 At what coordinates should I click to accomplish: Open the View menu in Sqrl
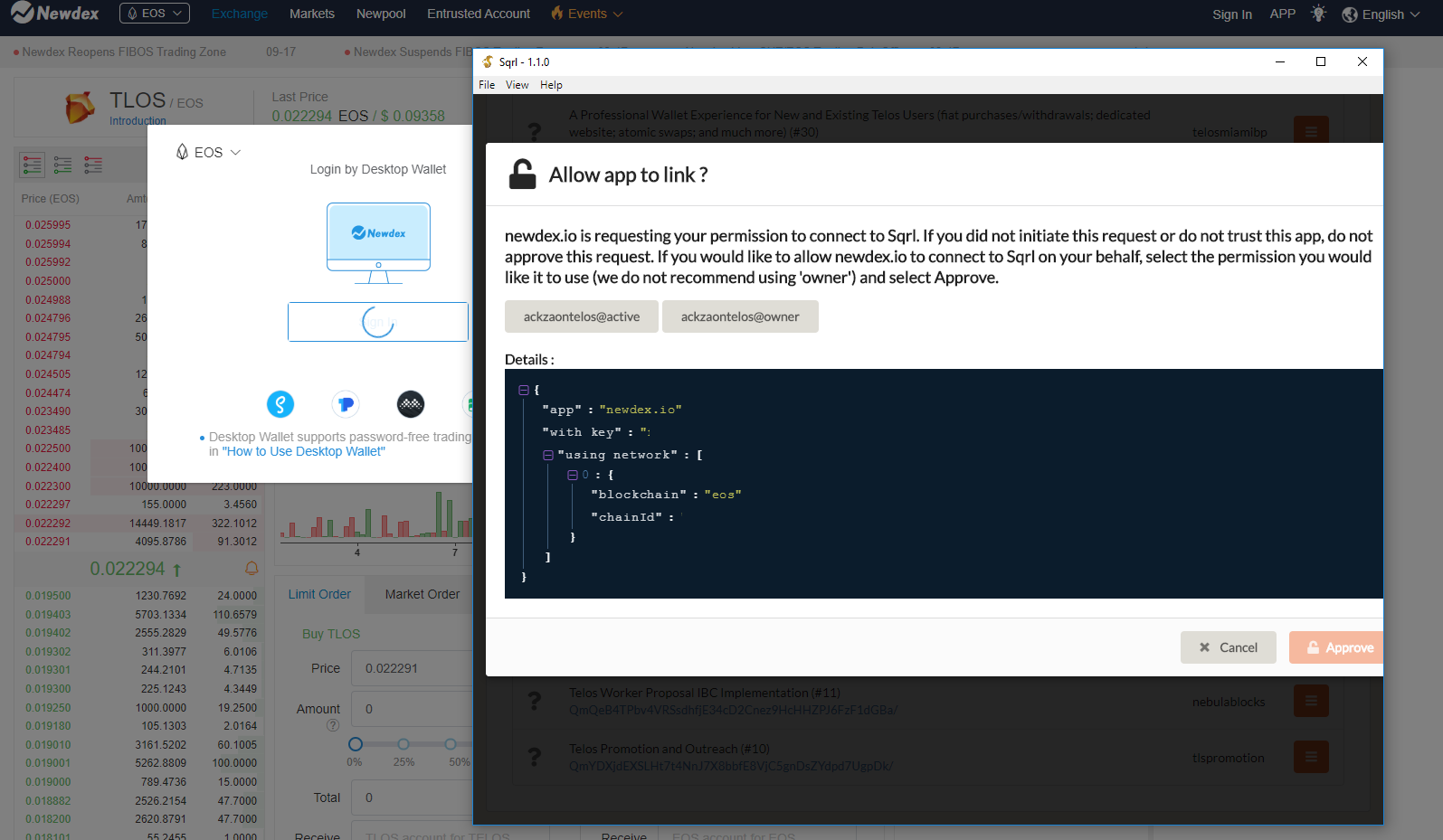pyautogui.click(x=517, y=85)
